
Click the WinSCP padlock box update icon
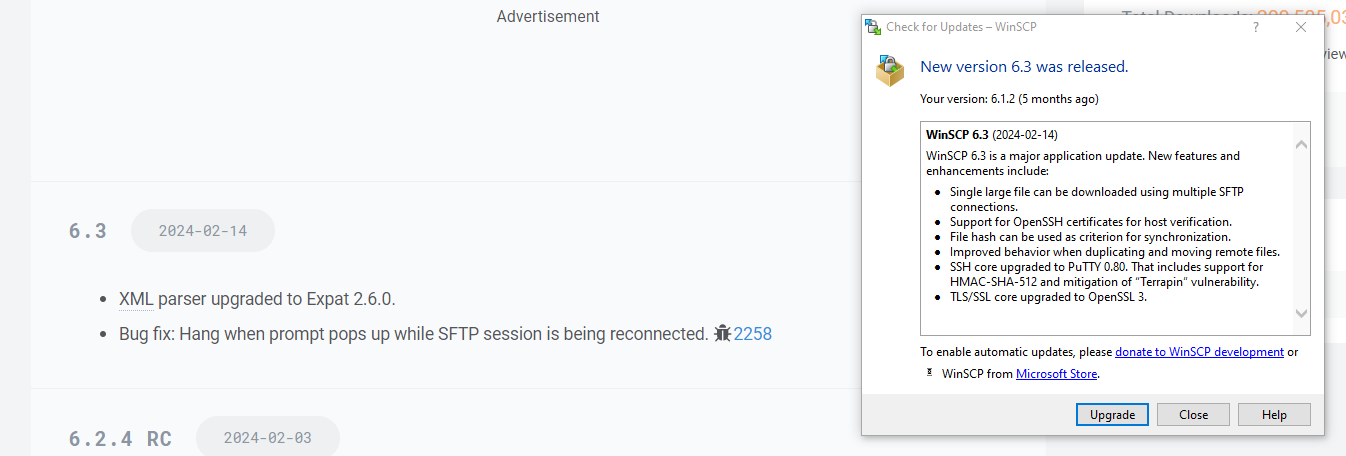click(889, 70)
